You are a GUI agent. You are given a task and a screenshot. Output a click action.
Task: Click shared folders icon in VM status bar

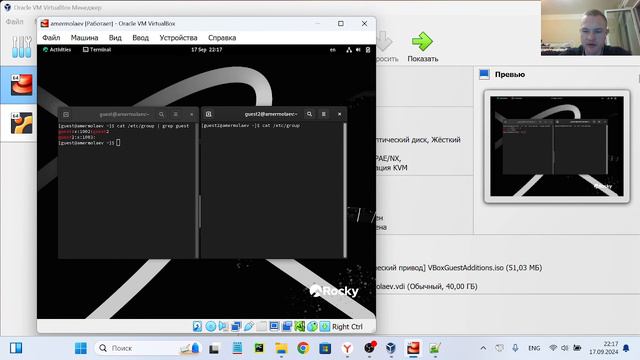[261, 327]
